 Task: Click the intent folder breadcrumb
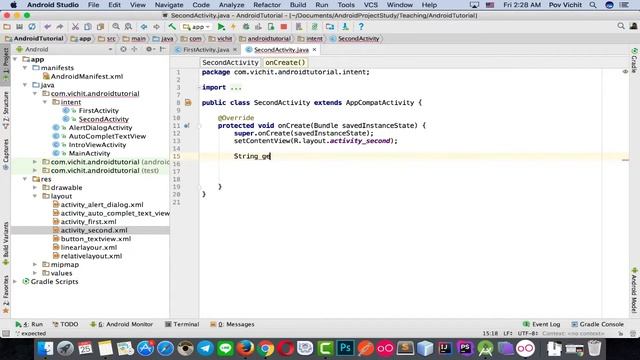coord(311,38)
